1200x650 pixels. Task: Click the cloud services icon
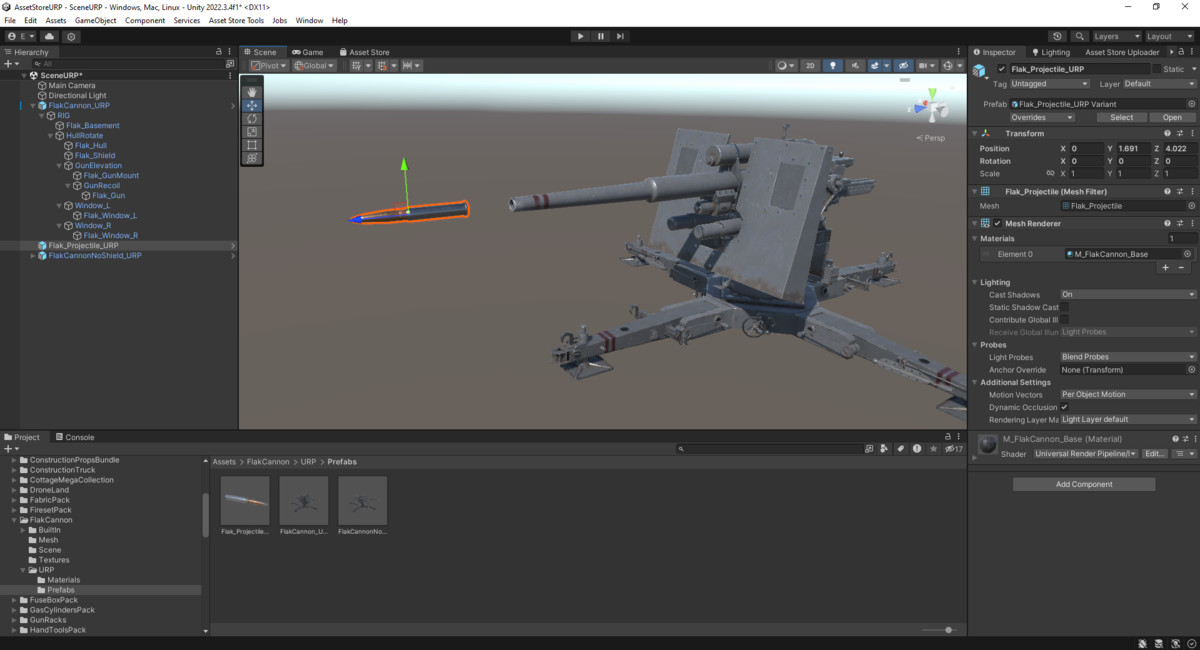tap(49, 36)
